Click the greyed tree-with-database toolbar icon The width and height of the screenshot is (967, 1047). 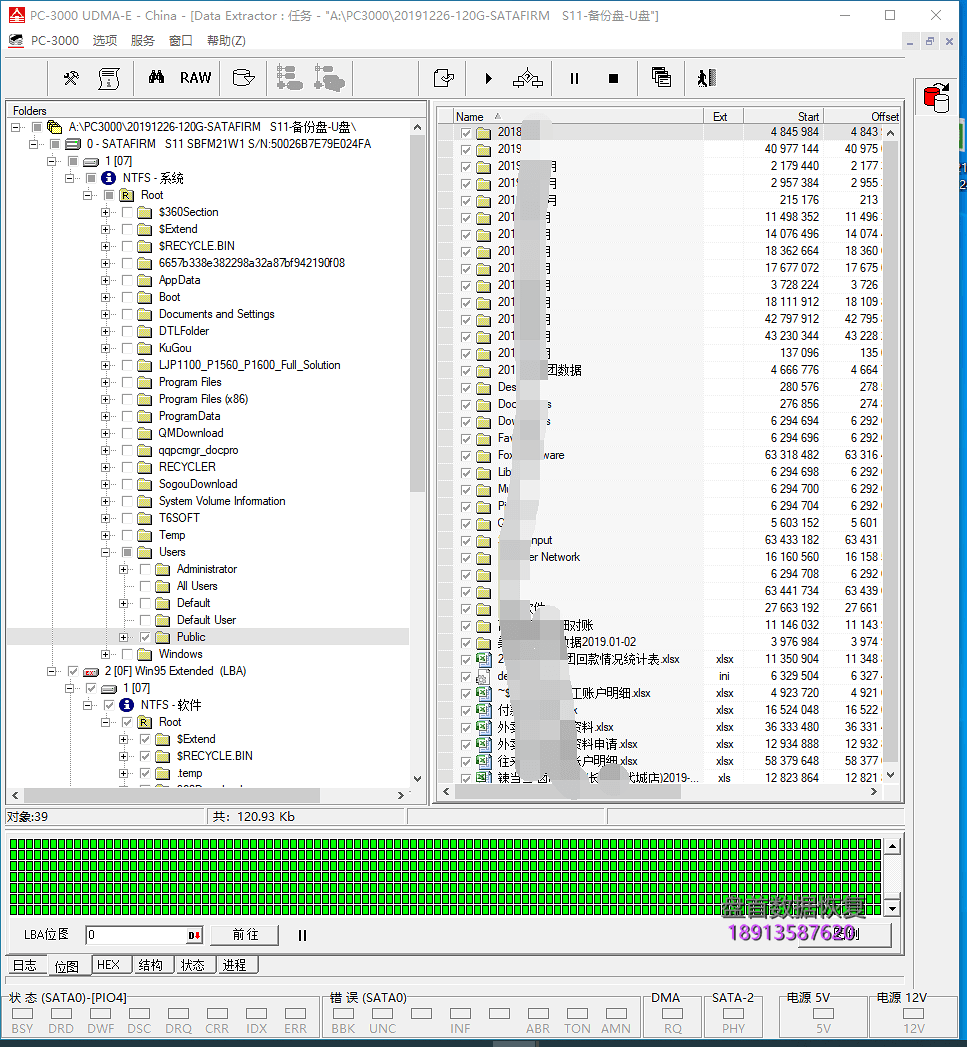[x=329, y=77]
